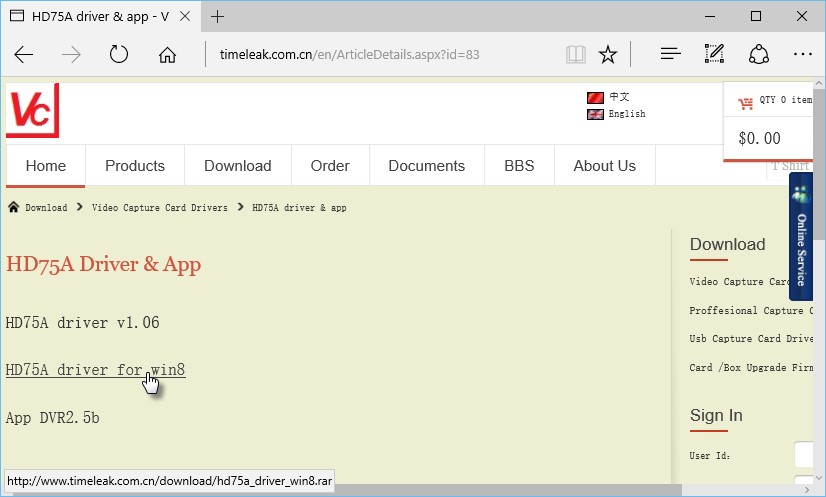
Task: Open the Download menu item
Action: [238, 166]
